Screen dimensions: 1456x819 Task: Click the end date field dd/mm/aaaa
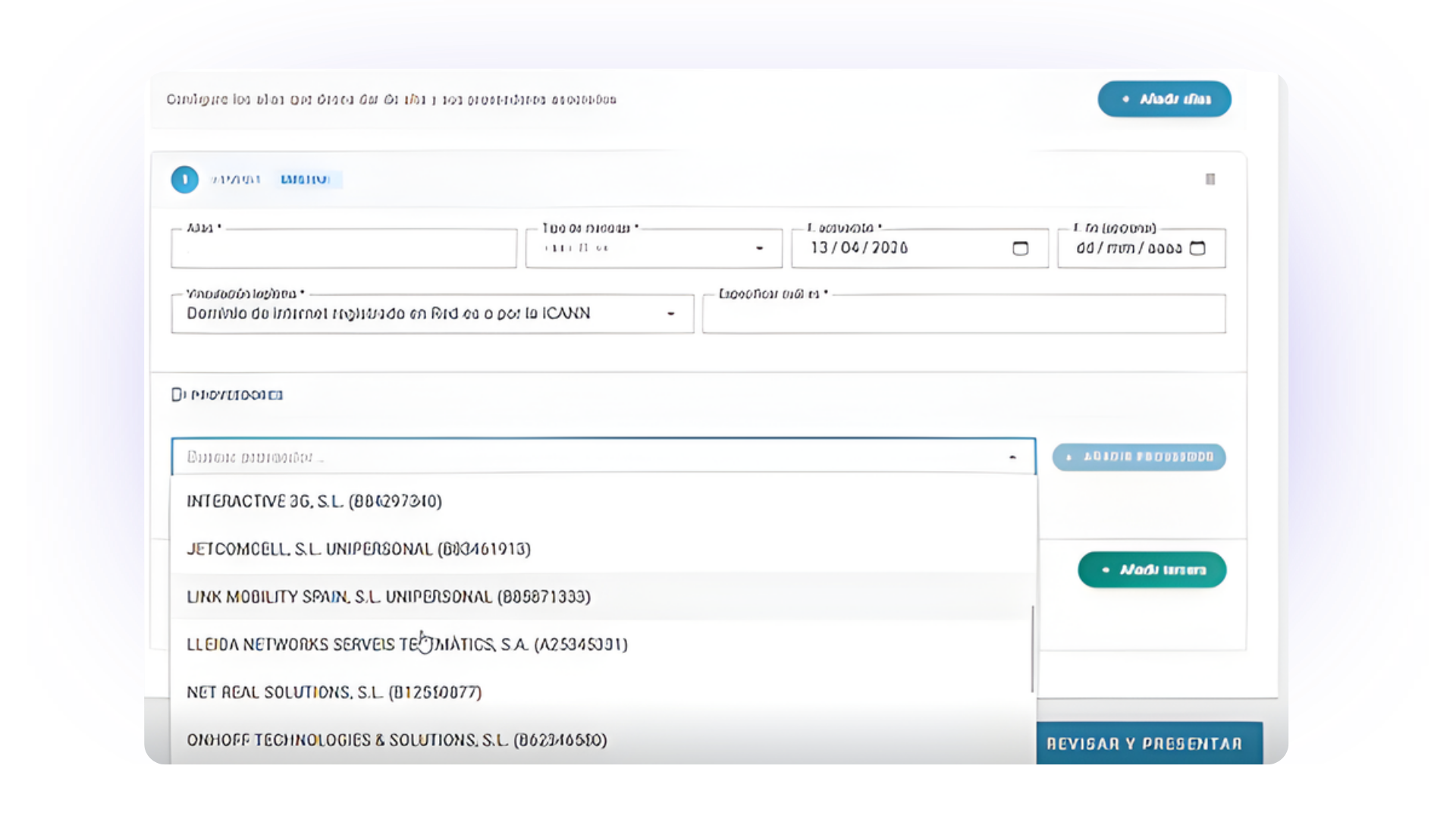[1141, 248]
